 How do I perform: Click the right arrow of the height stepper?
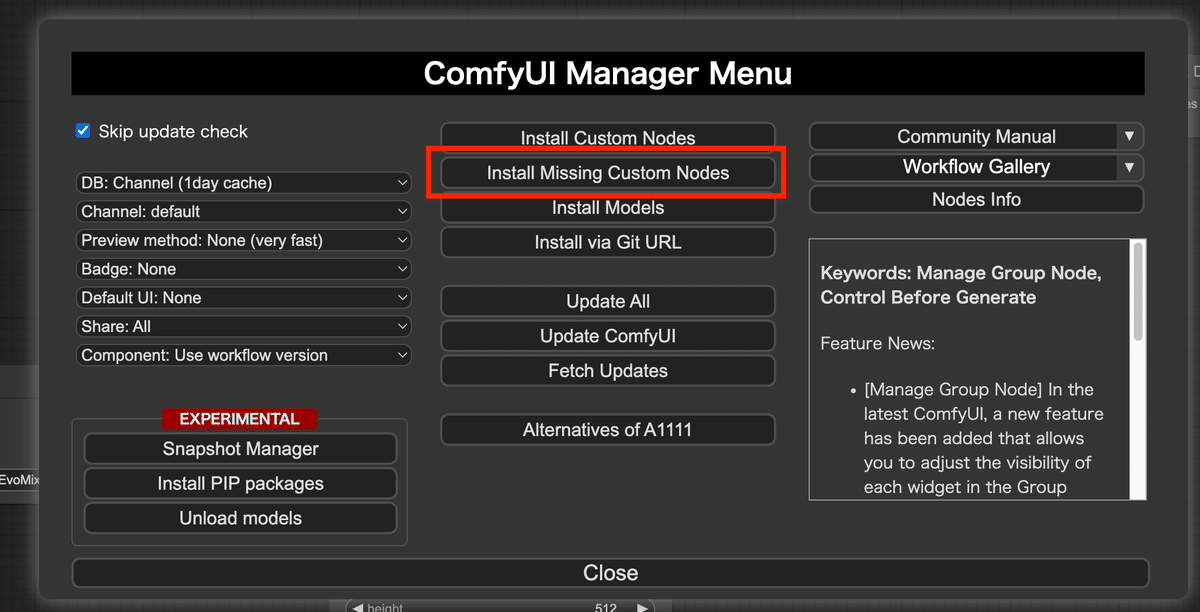coord(642,607)
